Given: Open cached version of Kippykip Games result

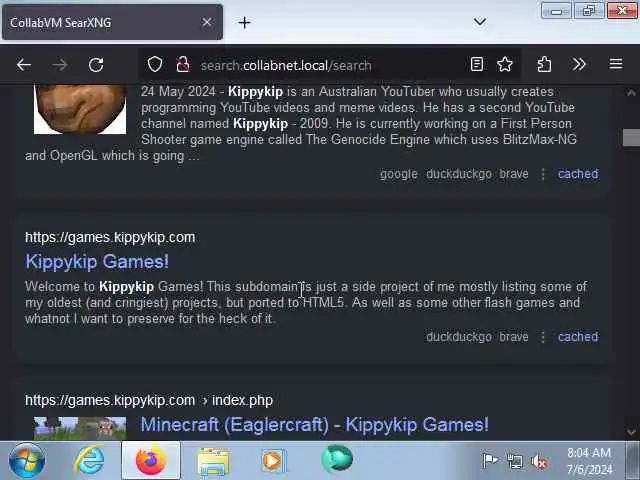Looking at the screenshot, I should pyautogui.click(x=578, y=337).
